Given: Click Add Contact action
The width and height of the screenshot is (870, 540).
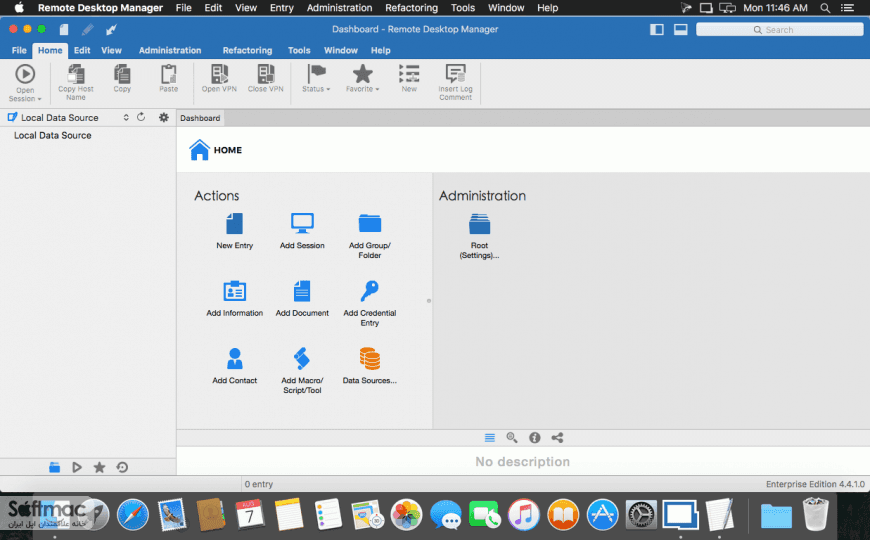Looking at the screenshot, I should [235, 366].
